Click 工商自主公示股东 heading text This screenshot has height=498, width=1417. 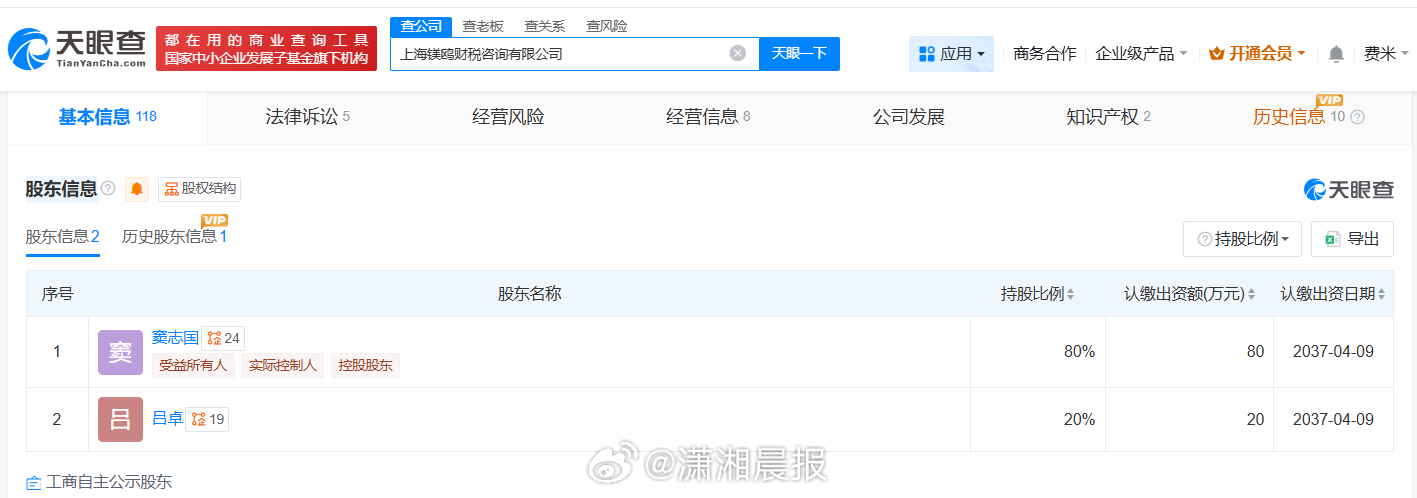pyautogui.click(x=109, y=482)
